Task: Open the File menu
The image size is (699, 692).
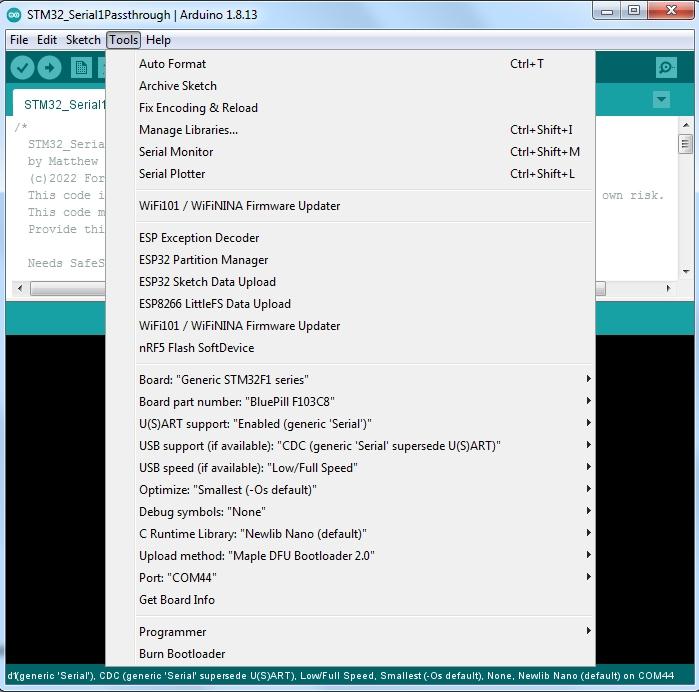Action: (19, 40)
